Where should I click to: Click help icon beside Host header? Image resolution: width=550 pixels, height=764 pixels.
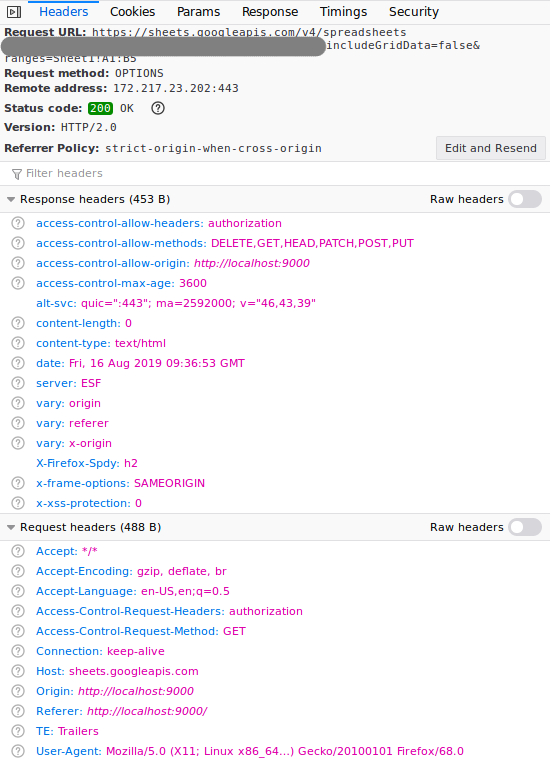click(x=18, y=671)
